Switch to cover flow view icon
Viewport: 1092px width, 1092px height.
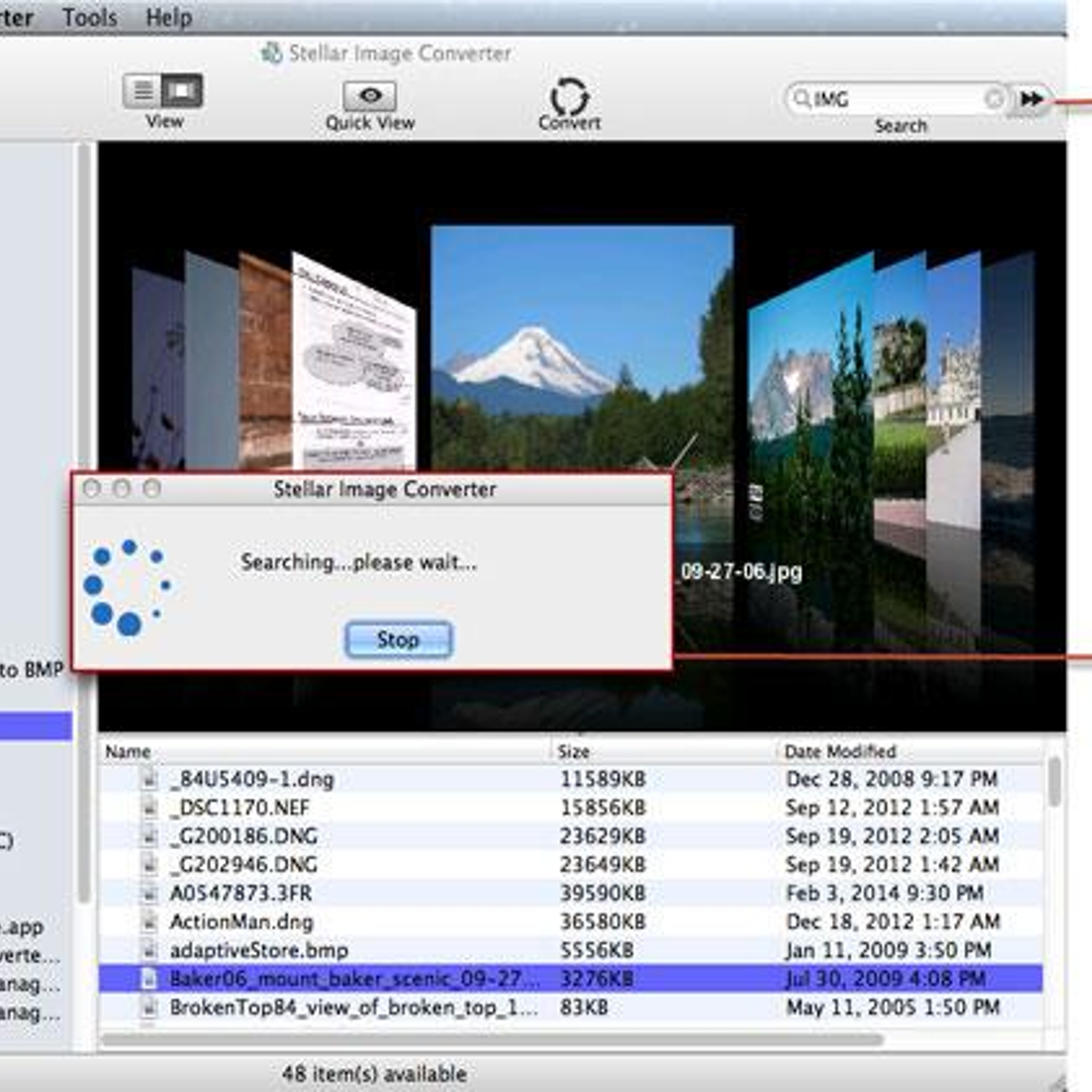pos(182,91)
